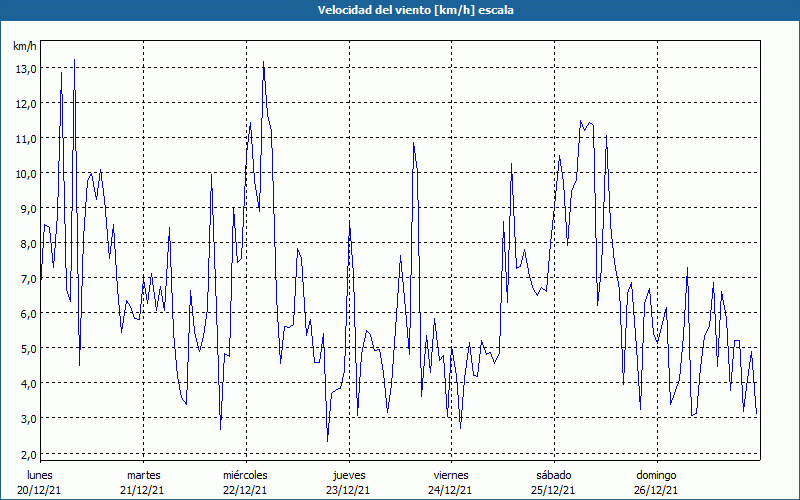Image resolution: width=800 pixels, height=500 pixels.
Task: Select the 2,0 y-axis value
Action: (28, 454)
